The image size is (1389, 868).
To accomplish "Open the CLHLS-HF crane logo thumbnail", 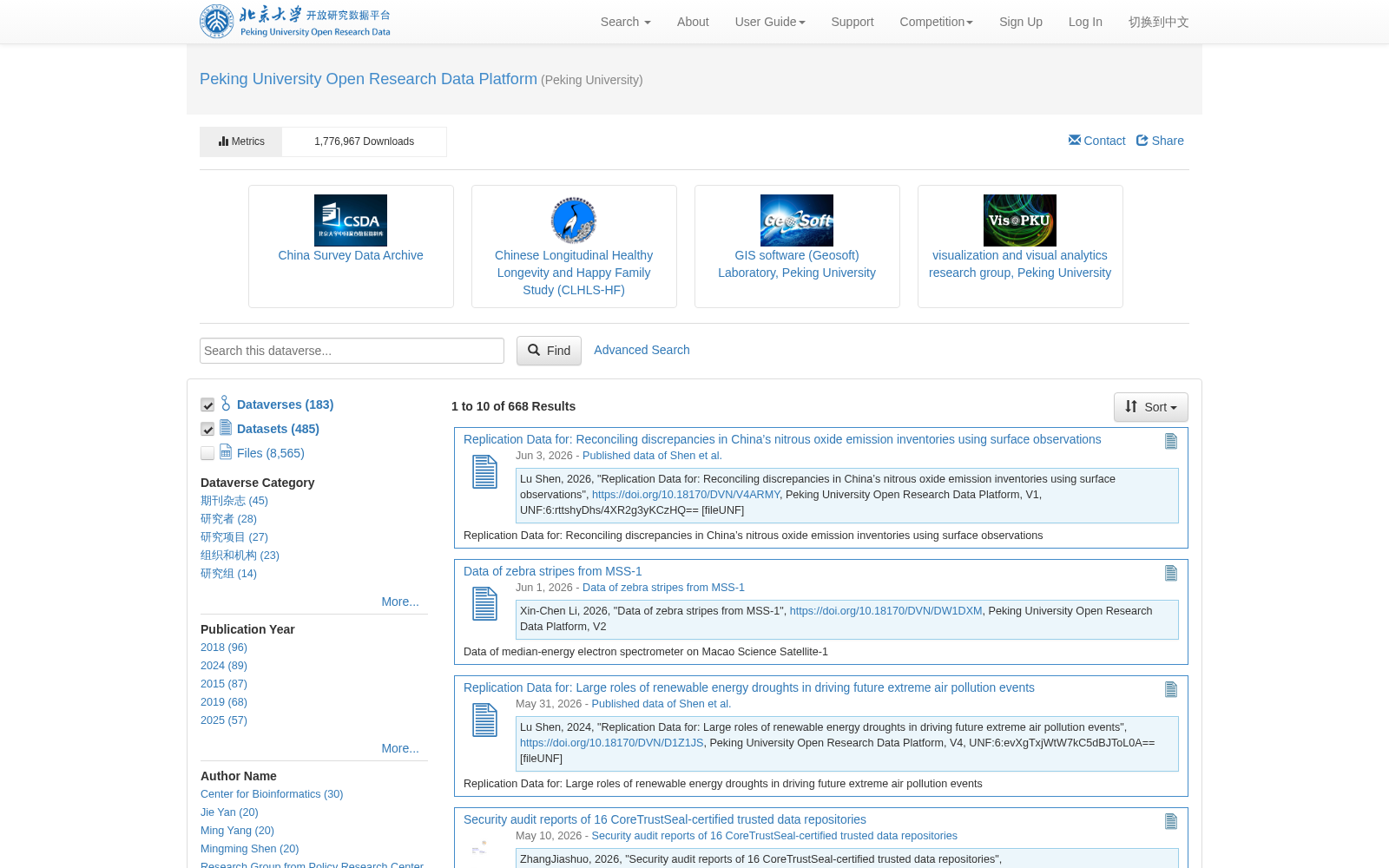I will (574, 220).
